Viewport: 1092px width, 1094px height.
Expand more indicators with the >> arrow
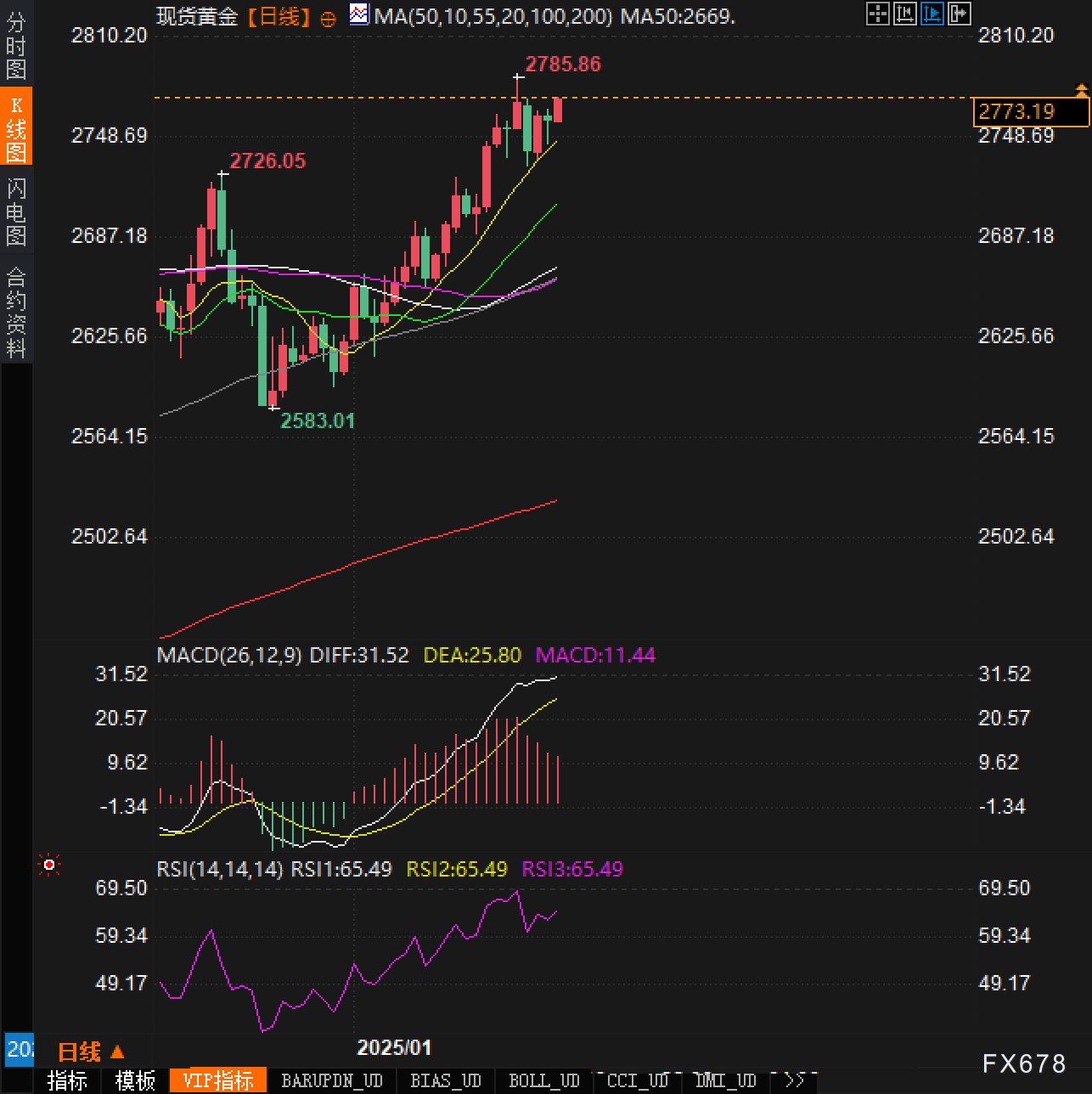[x=794, y=1080]
